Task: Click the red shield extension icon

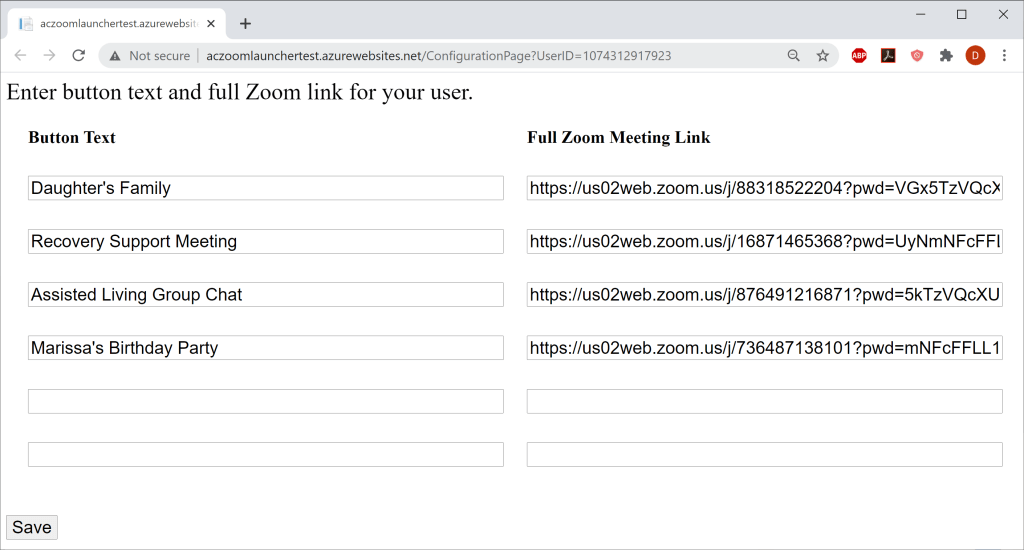Action: click(x=917, y=56)
